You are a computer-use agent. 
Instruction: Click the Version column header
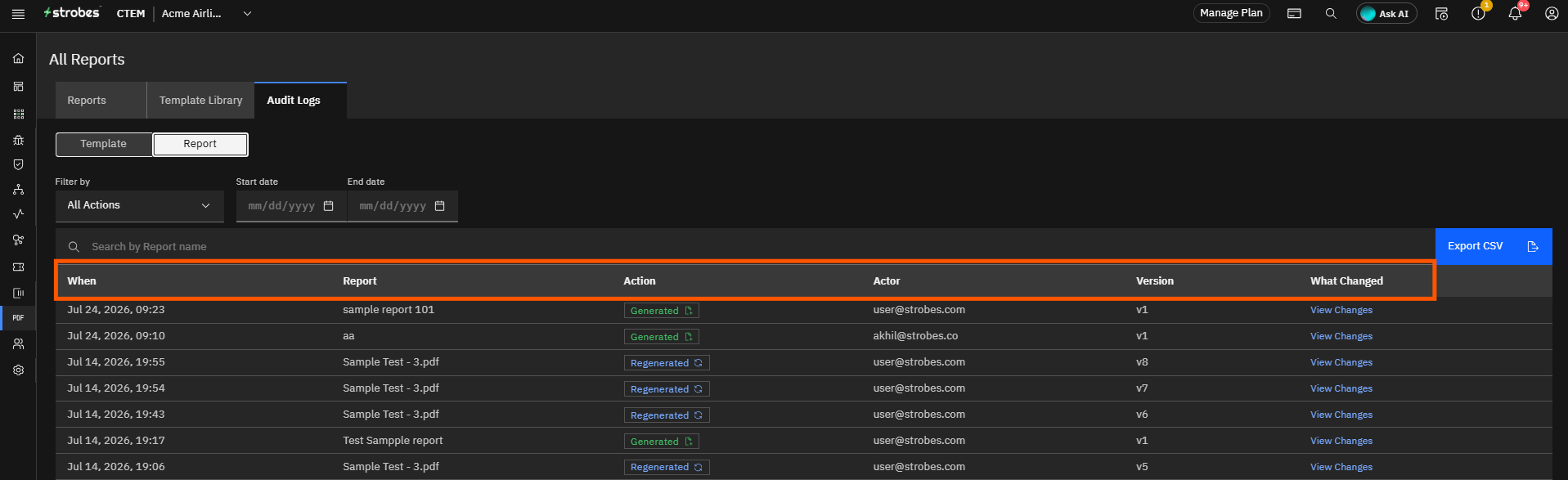click(x=1155, y=281)
